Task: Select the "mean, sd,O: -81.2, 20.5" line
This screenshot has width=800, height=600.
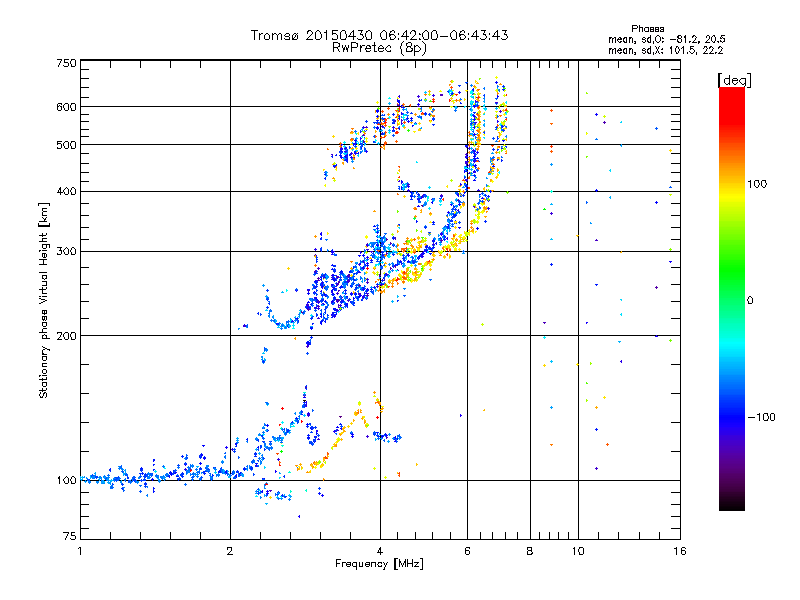Action: [667, 40]
